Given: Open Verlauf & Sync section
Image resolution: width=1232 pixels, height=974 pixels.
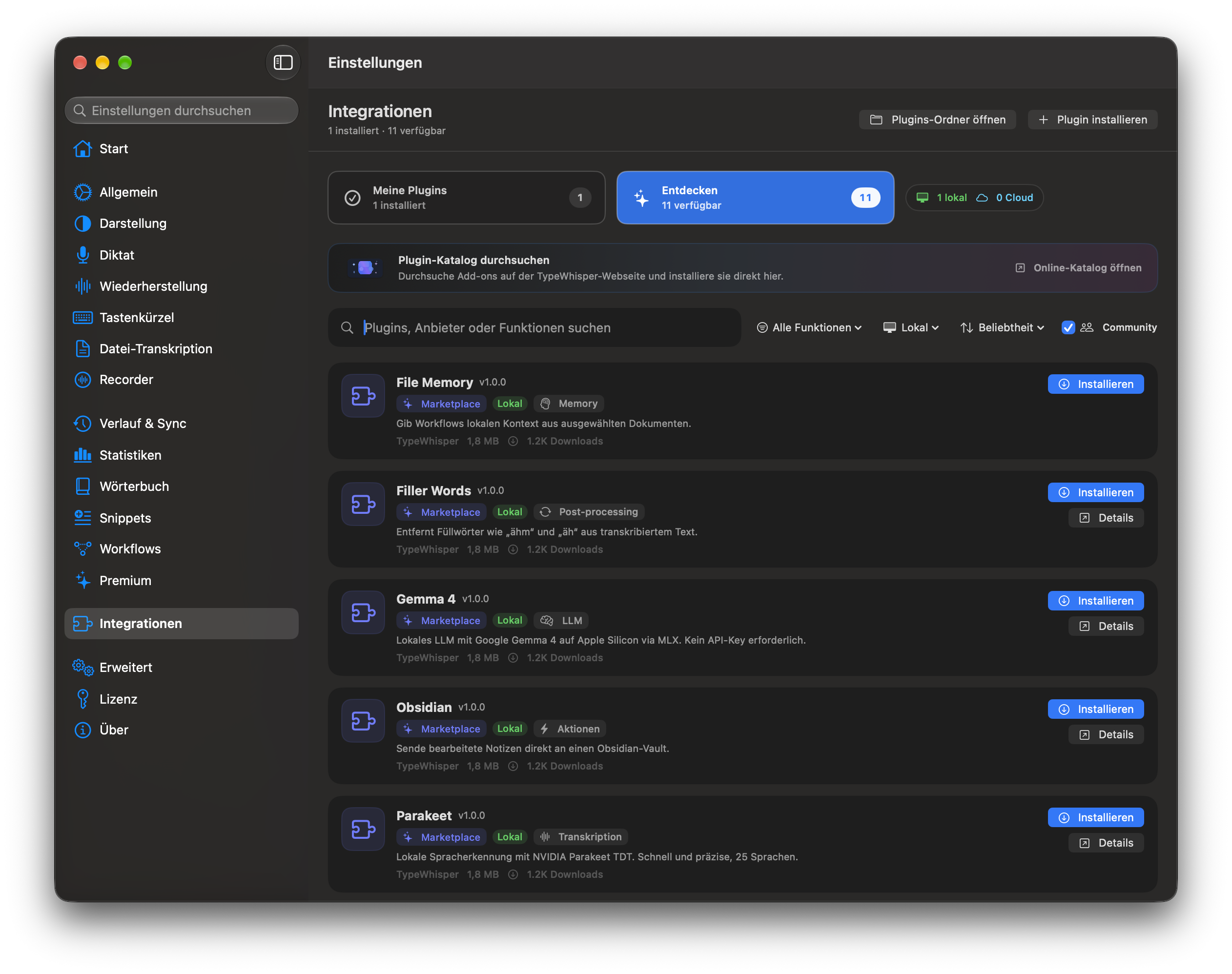Looking at the screenshot, I should click(181, 424).
